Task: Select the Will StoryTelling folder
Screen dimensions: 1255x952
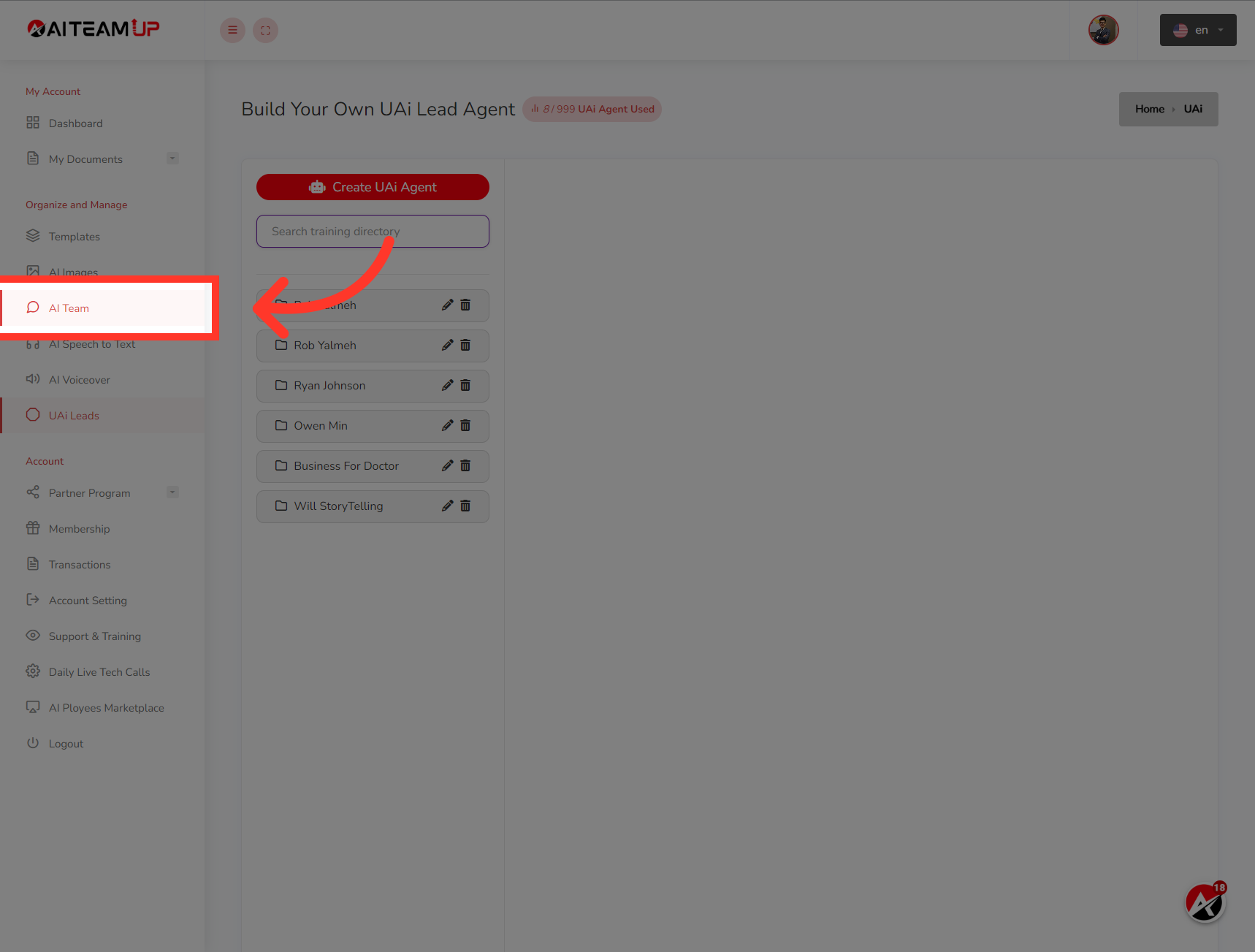Action: pyautogui.click(x=373, y=506)
